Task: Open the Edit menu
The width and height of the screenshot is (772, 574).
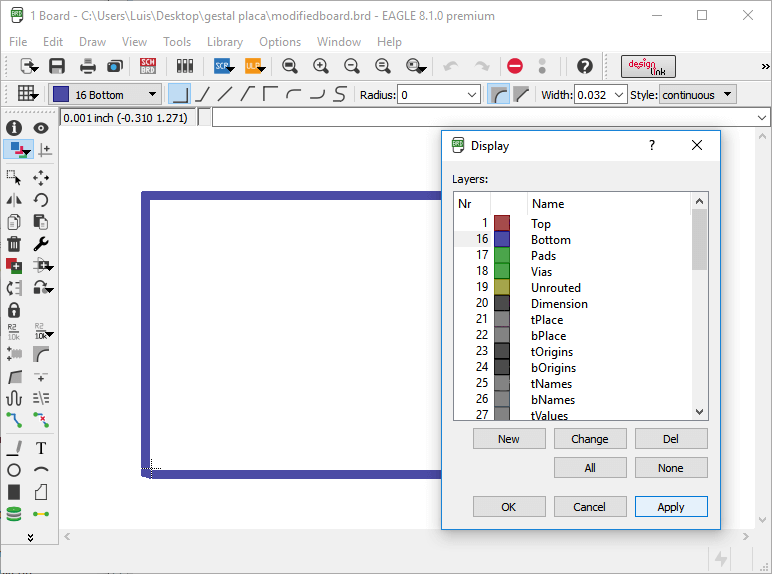Action: pyautogui.click(x=53, y=42)
